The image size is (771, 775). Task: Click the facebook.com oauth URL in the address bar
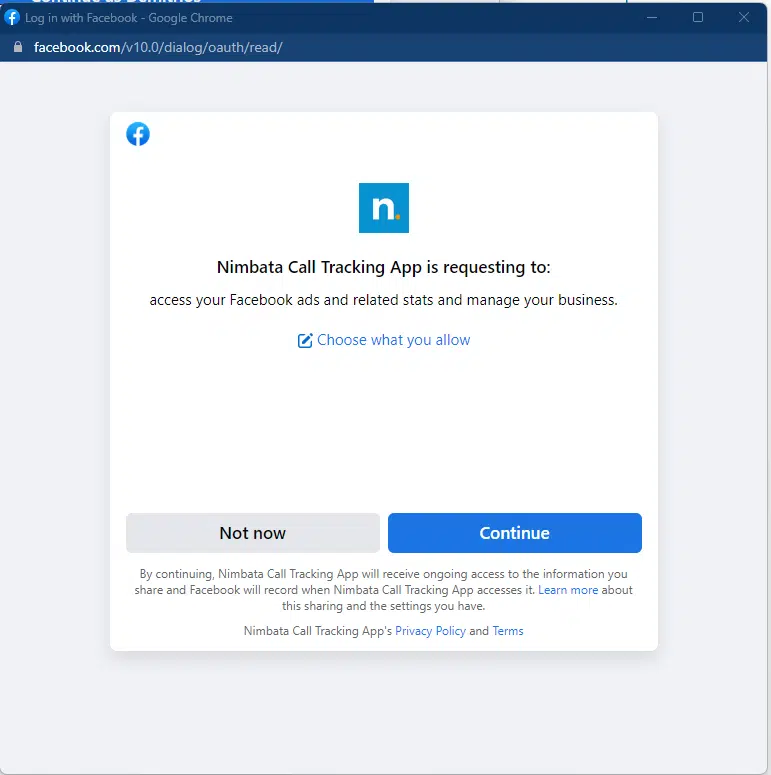coord(158,47)
